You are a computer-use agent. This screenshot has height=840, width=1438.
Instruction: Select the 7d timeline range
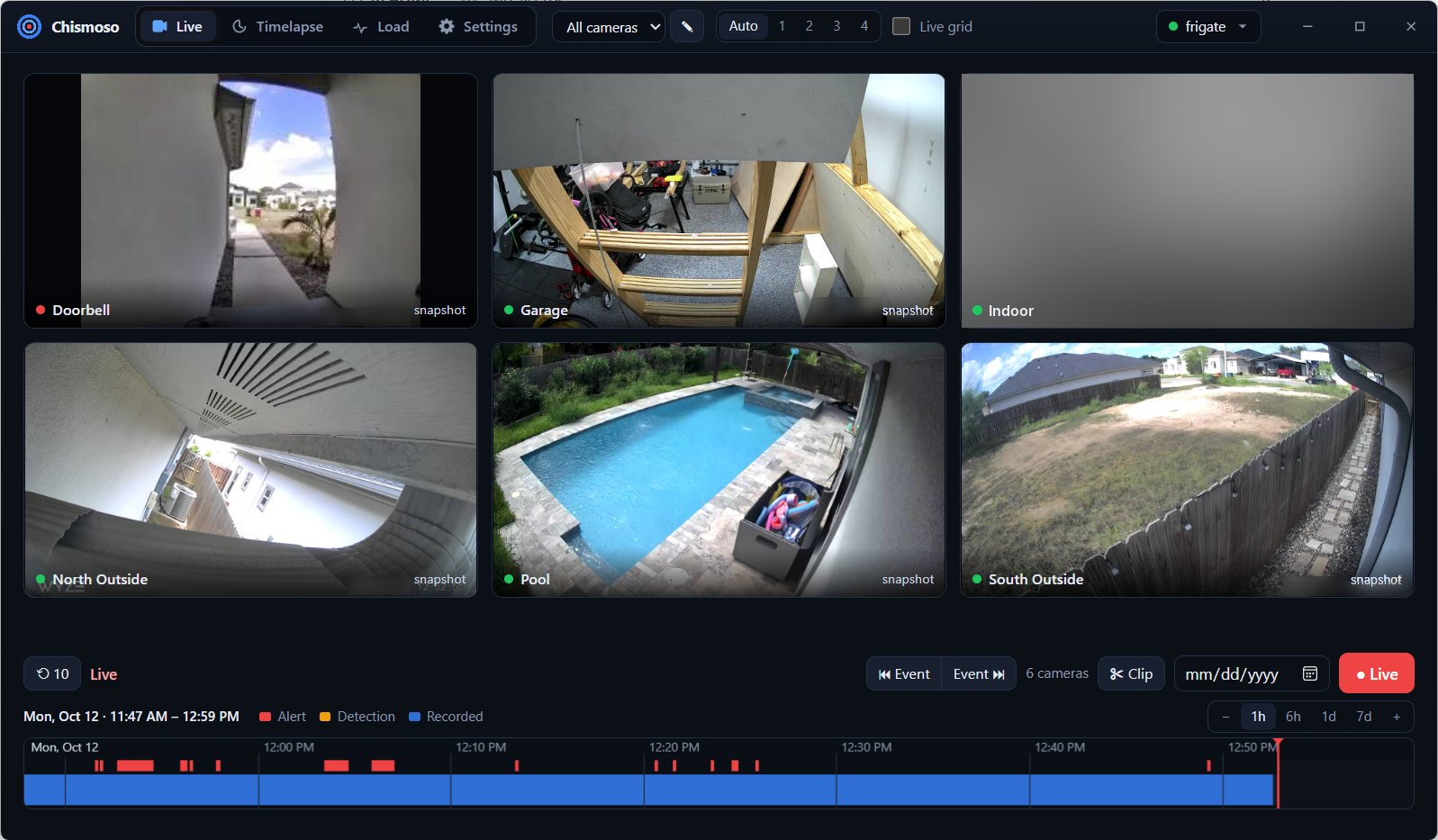(x=1364, y=717)
